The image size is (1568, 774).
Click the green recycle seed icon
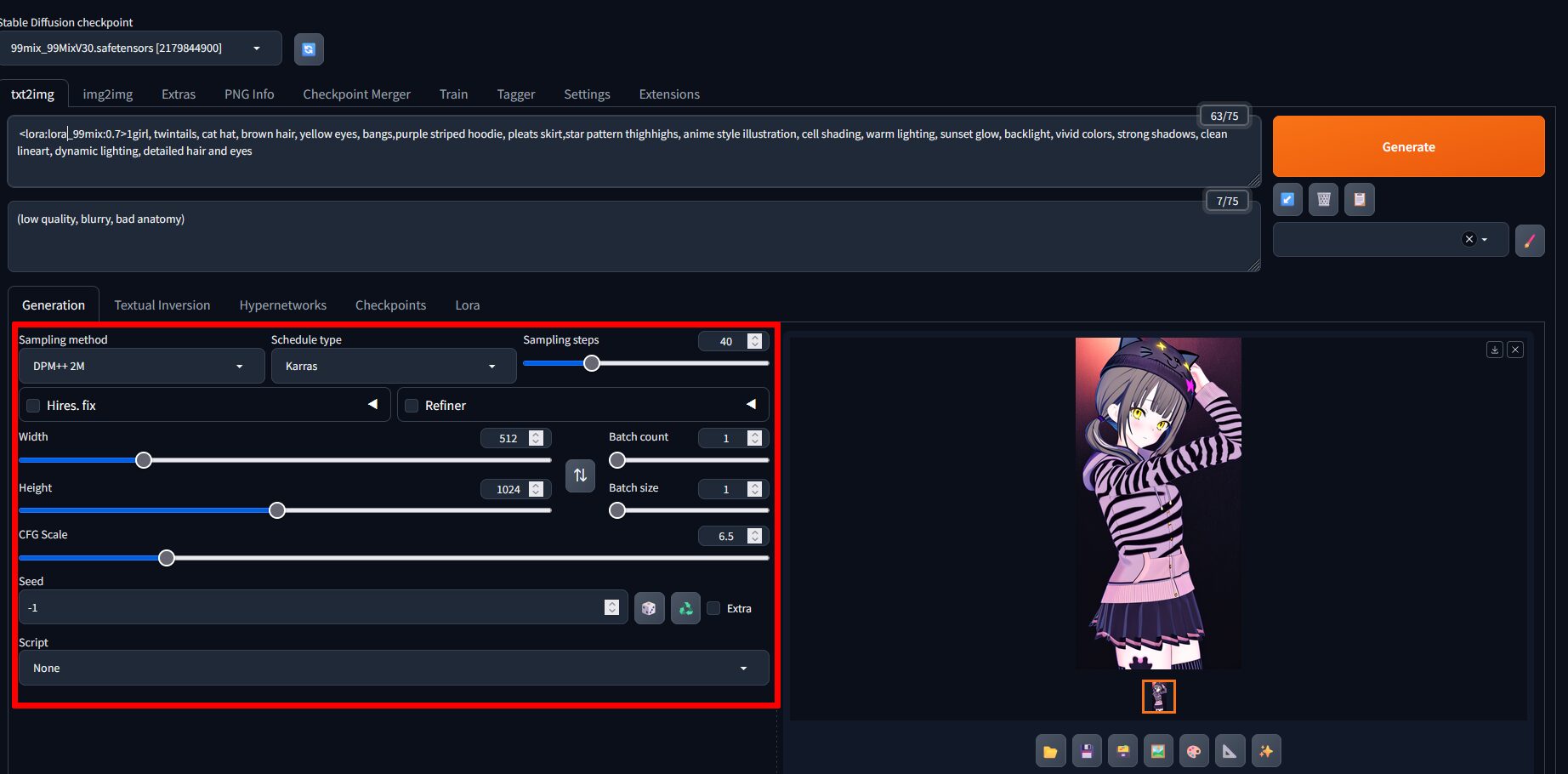[x=685, y=608]
